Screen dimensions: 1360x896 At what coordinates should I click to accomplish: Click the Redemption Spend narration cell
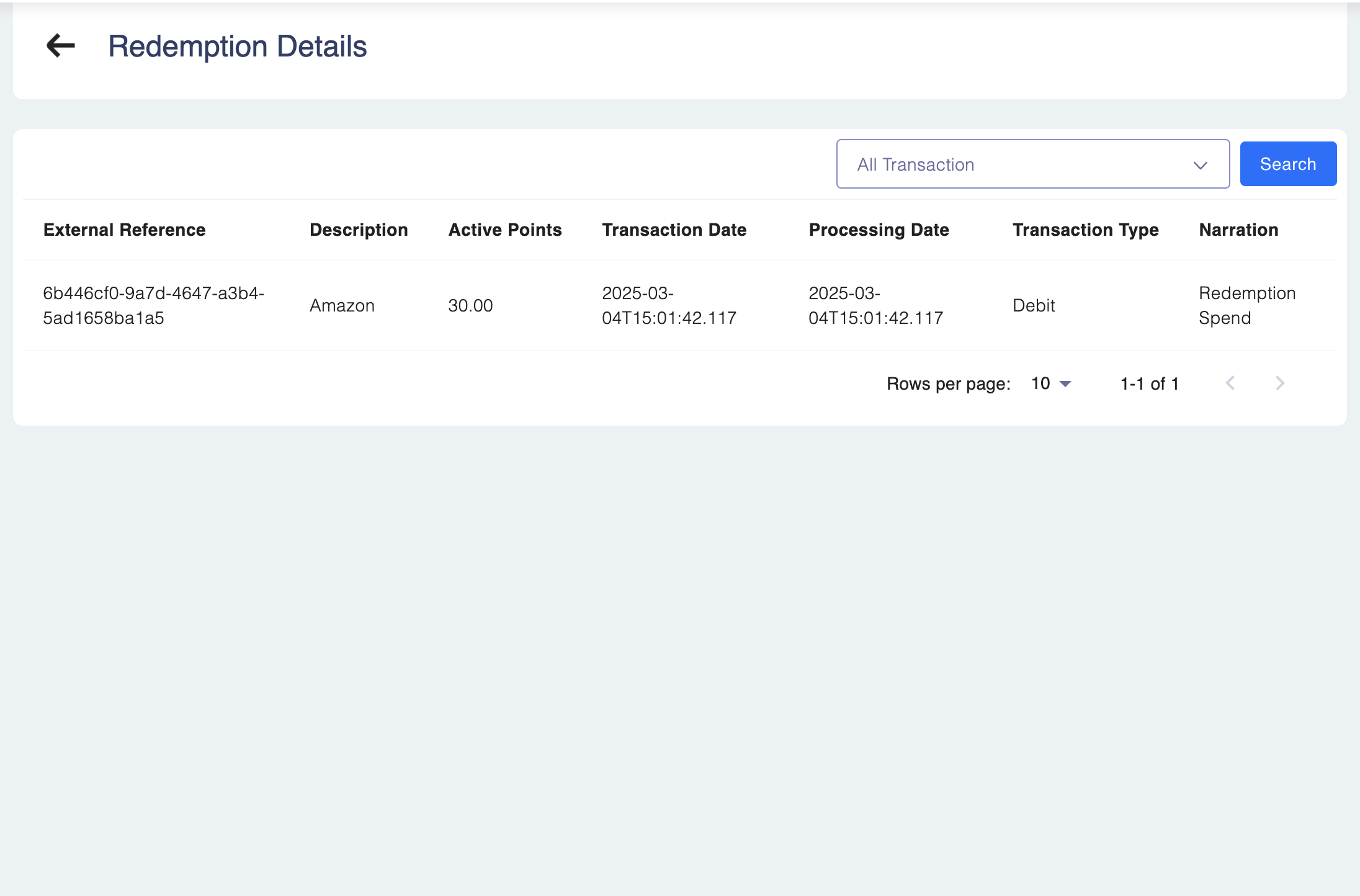tap(1246, 305)
